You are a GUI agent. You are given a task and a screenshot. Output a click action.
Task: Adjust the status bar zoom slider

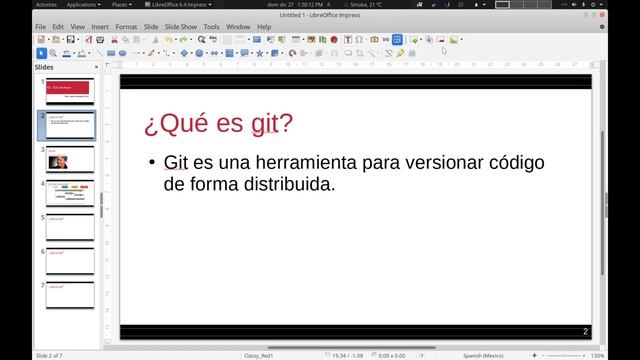pyautogui.click(x=563, y=356)
